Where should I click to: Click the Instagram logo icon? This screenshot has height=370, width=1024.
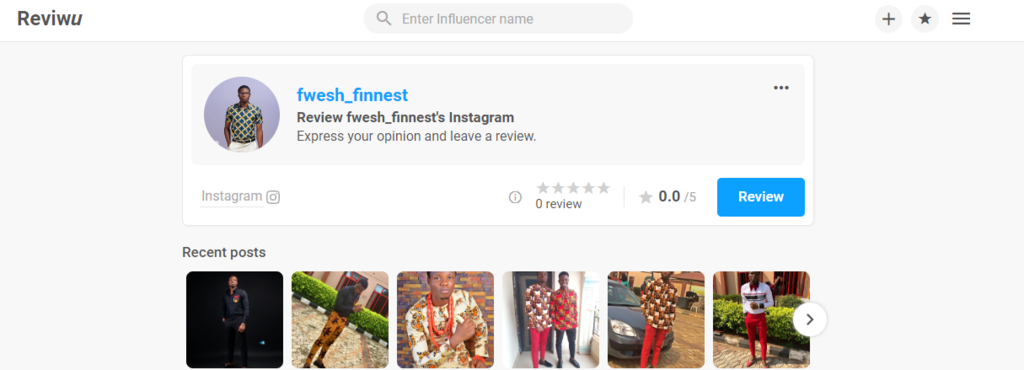(273, 197)
